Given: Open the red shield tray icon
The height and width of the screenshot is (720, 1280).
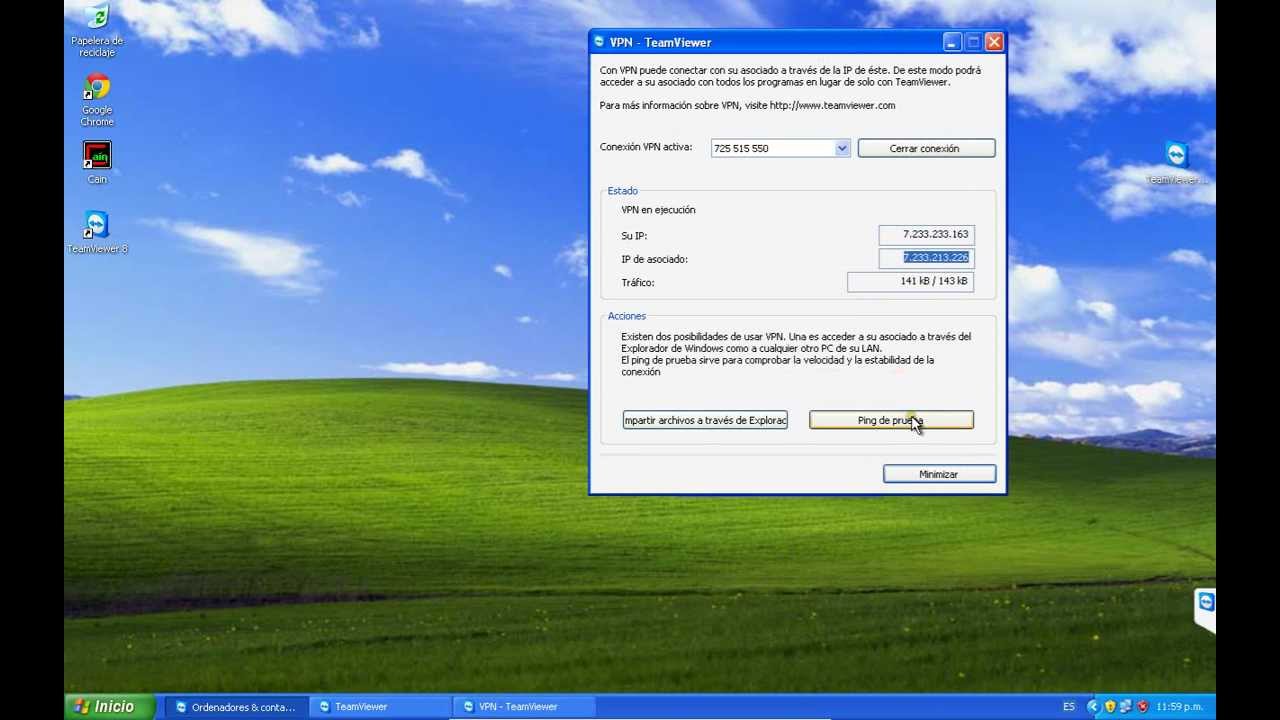Looking at the screenshot, I should [x=1142, y=706].
